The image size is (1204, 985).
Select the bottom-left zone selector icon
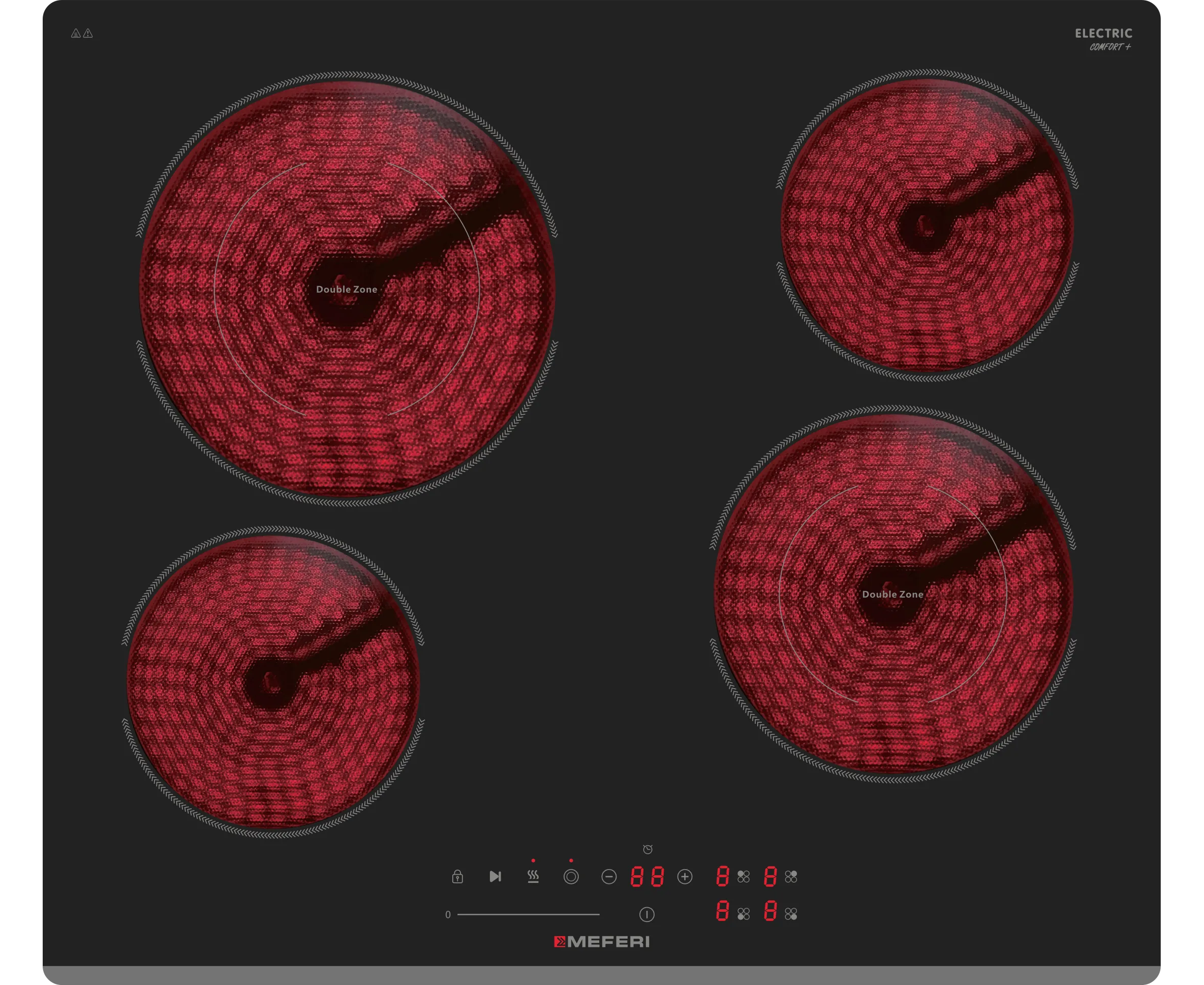(x=743, y=914)
